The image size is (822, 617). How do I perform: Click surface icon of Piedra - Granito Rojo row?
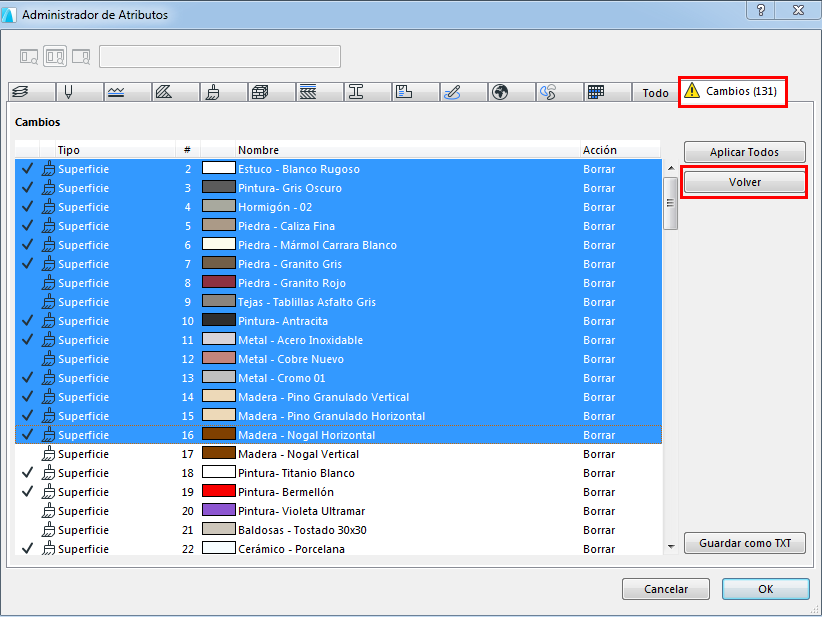[48, 283]
